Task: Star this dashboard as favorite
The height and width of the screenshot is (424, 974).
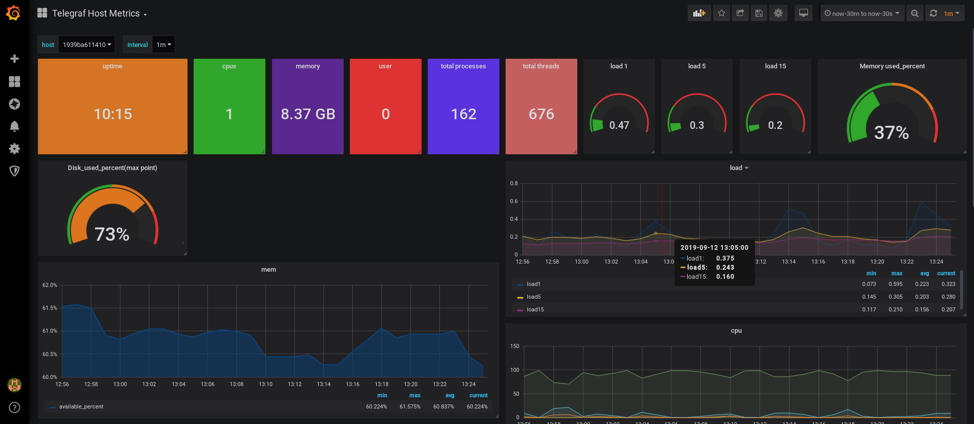Action: click(x=721, y=13)
